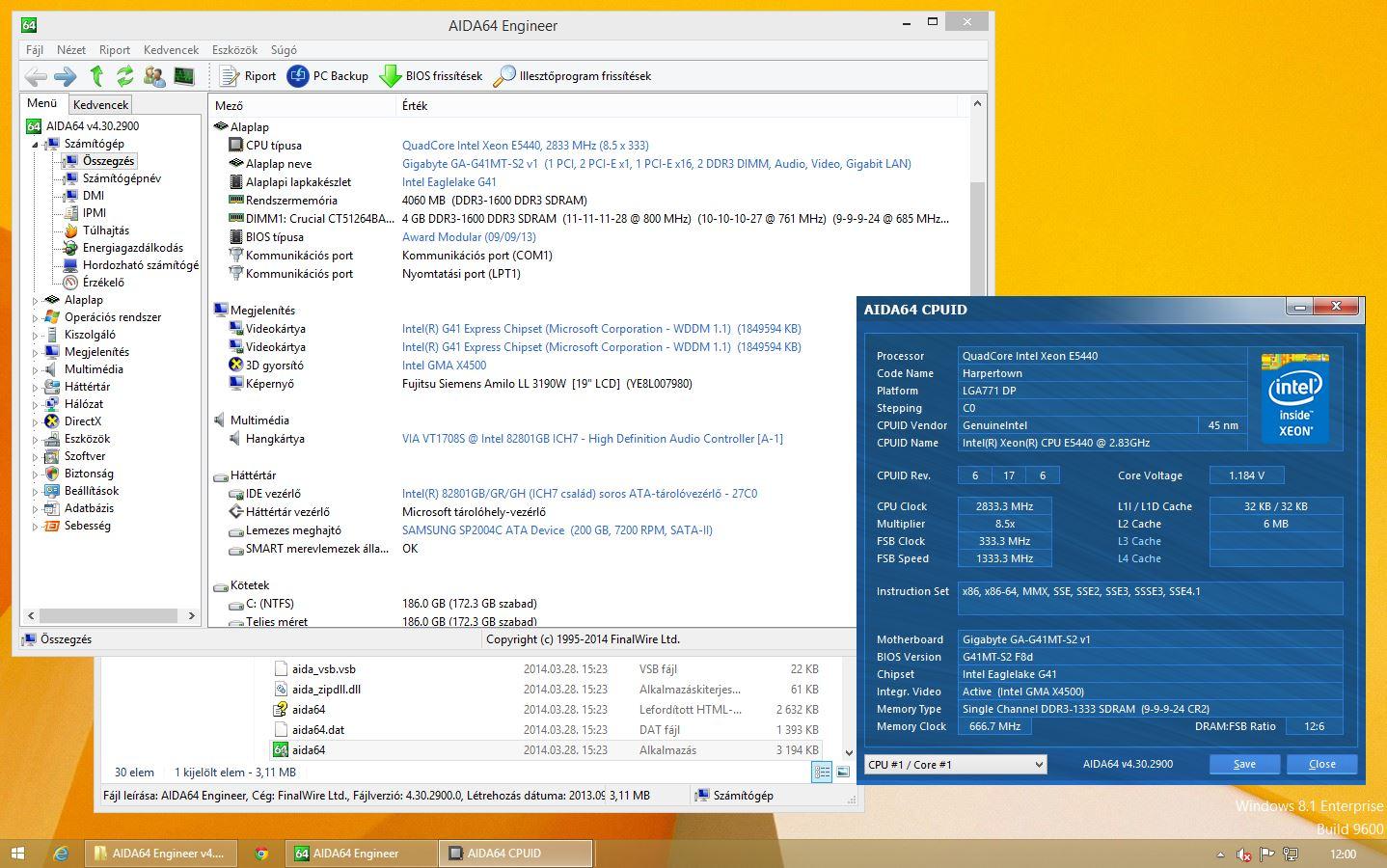This screenshot has width=1387, height=868.
Task: Click the green up-level arrow icon
Action: point(96,76)
